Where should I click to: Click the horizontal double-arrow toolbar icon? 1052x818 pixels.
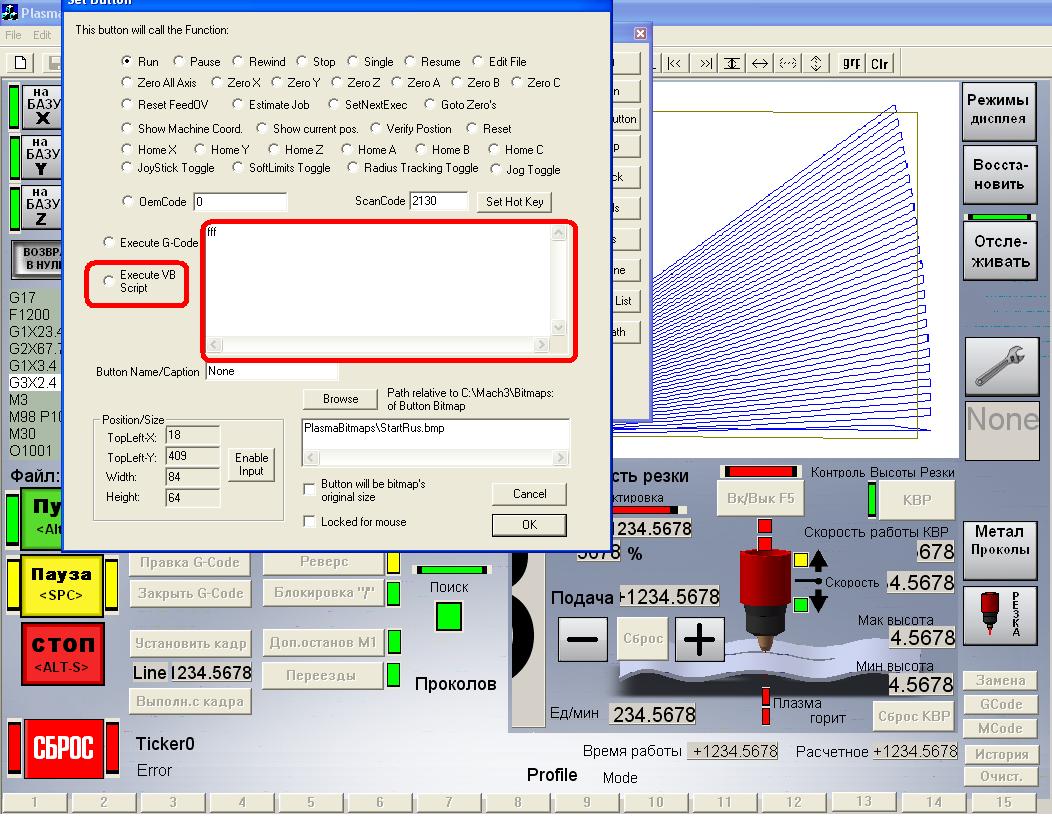tap(759, 64)
